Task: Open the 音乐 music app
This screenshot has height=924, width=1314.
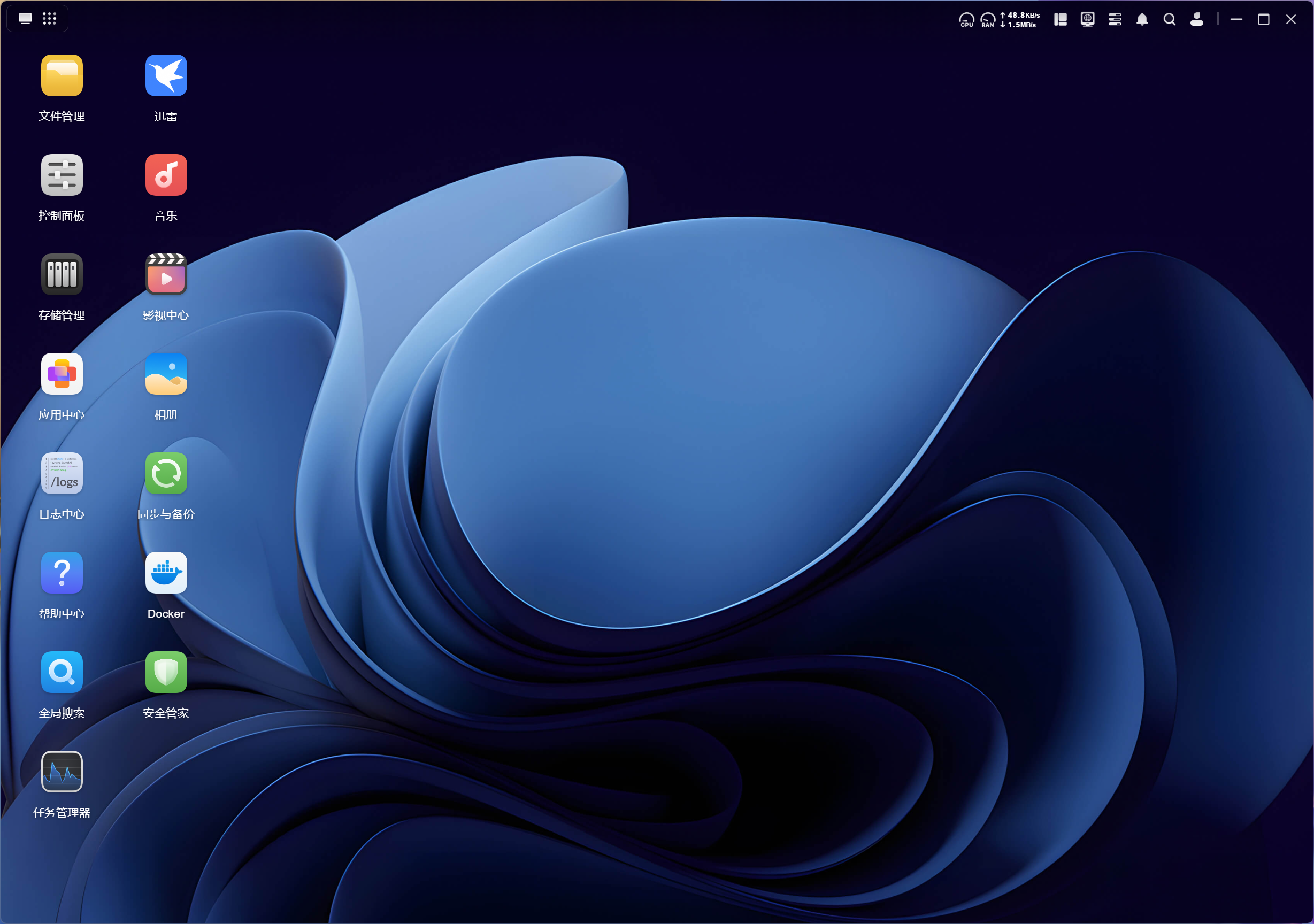Action: tap(166, 175)
